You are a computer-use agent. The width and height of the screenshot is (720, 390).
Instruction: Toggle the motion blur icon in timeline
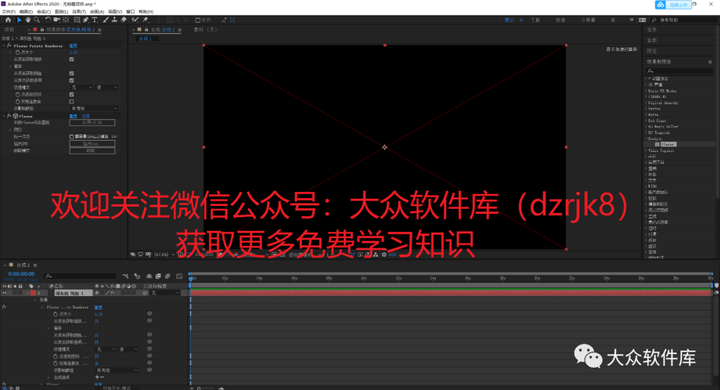[168, 276]
